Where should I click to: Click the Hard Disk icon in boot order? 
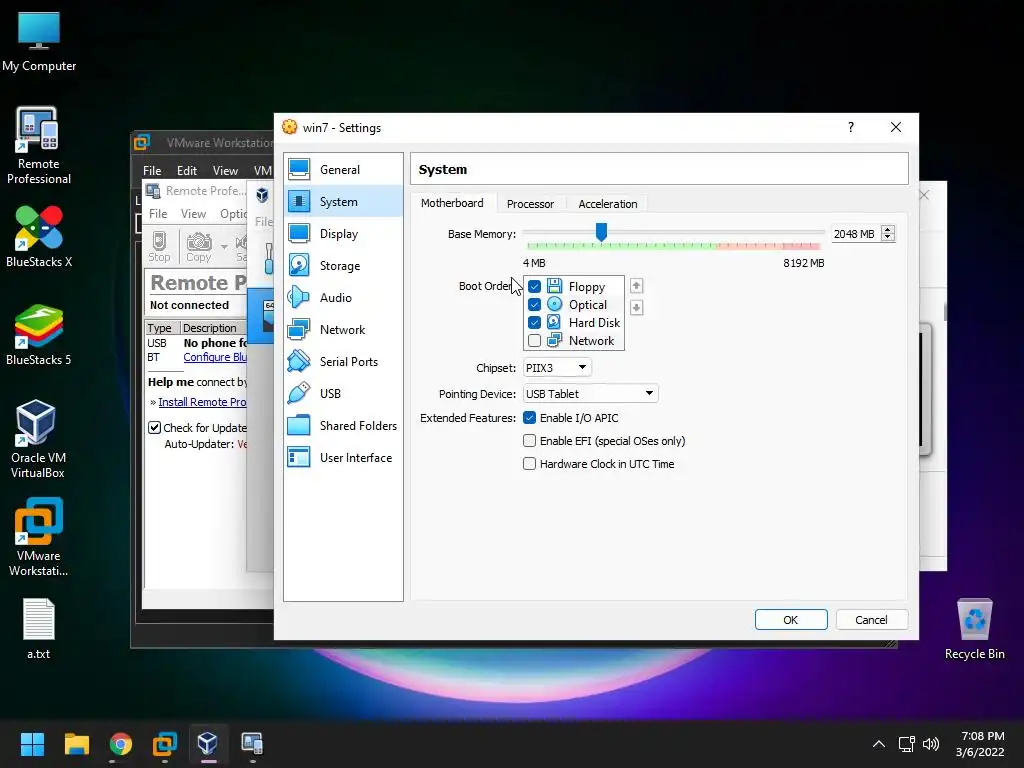pos(554,322)
